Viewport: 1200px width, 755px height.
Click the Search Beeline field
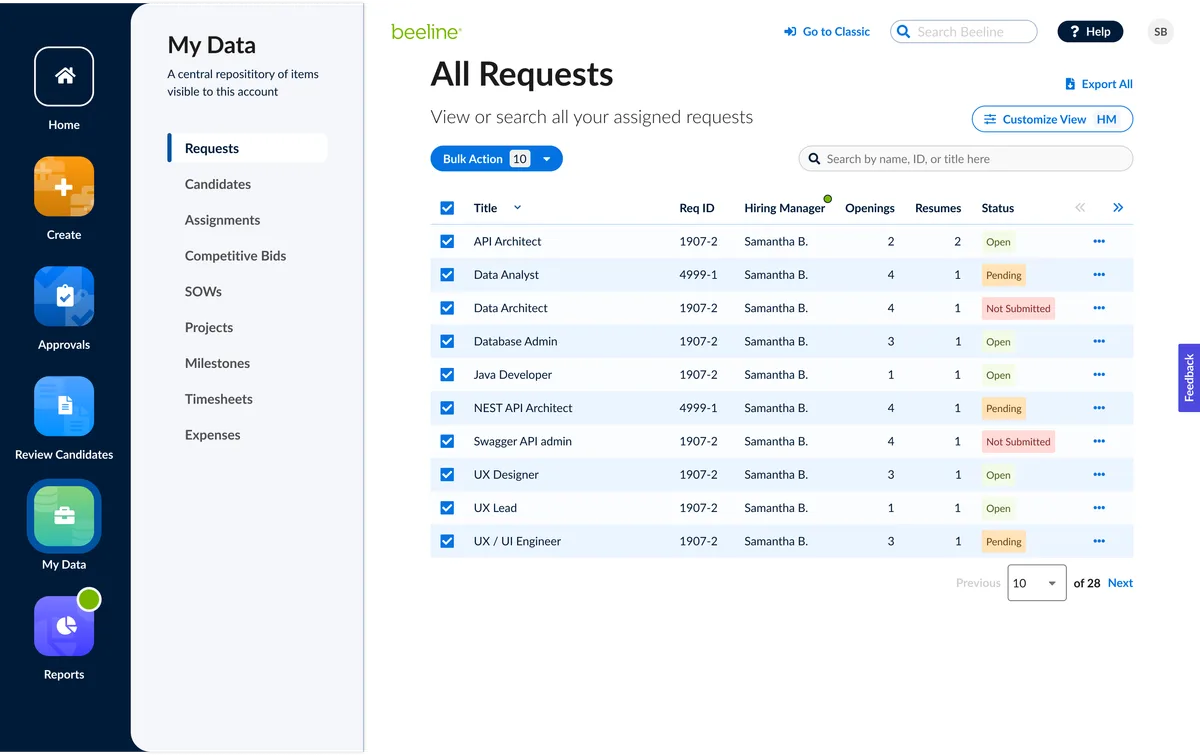[964, 32]
